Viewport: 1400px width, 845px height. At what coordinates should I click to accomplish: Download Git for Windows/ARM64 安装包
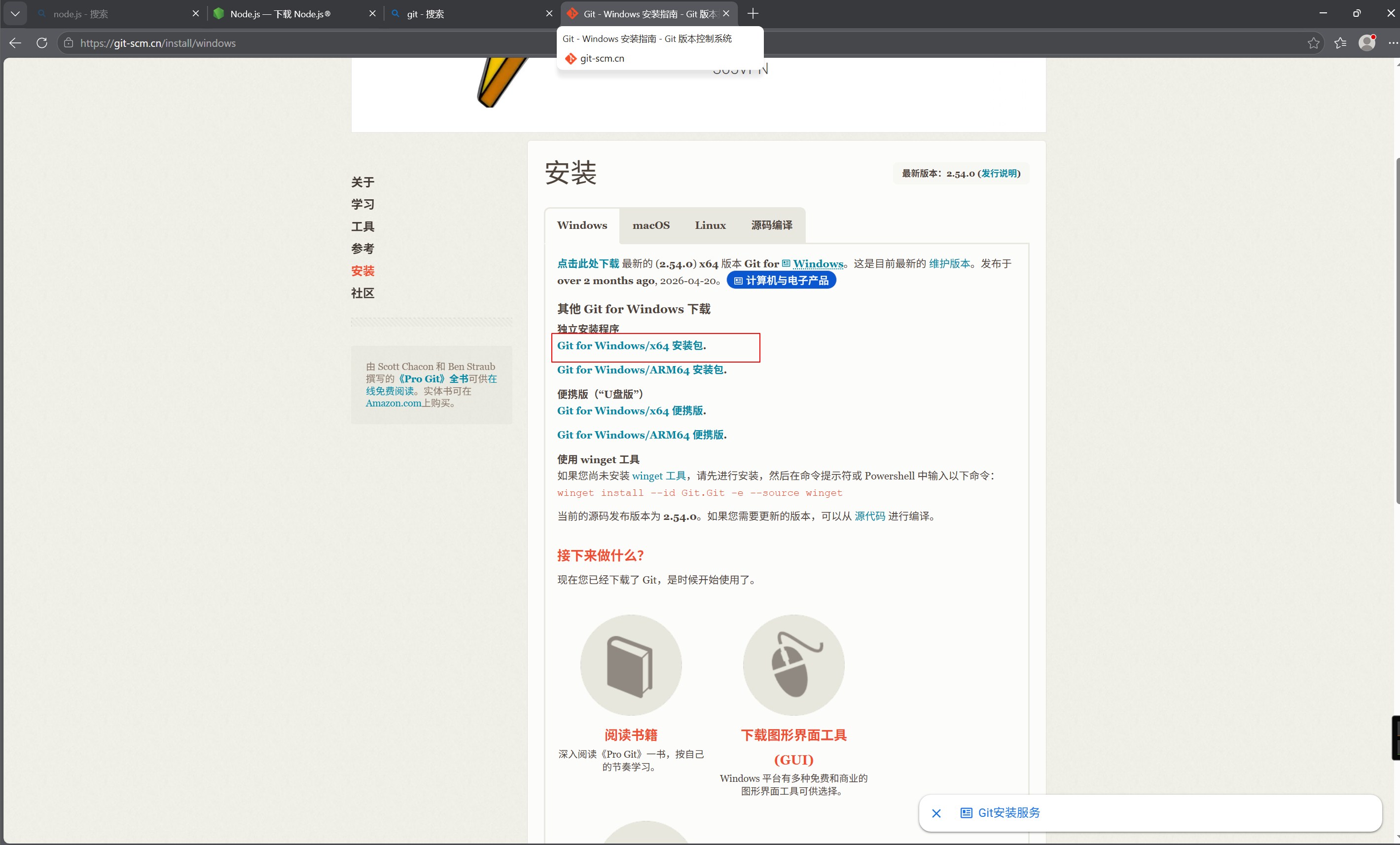point(642,370)
